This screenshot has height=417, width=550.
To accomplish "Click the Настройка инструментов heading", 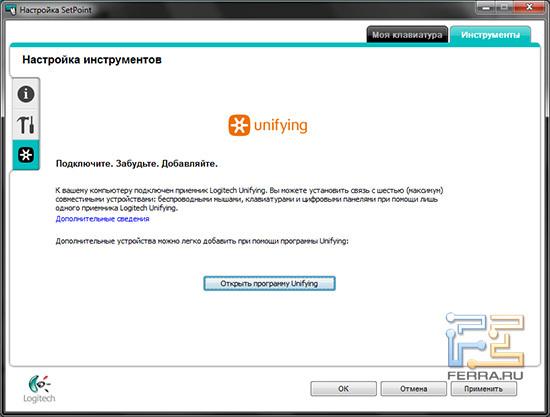I will (92, 60).
